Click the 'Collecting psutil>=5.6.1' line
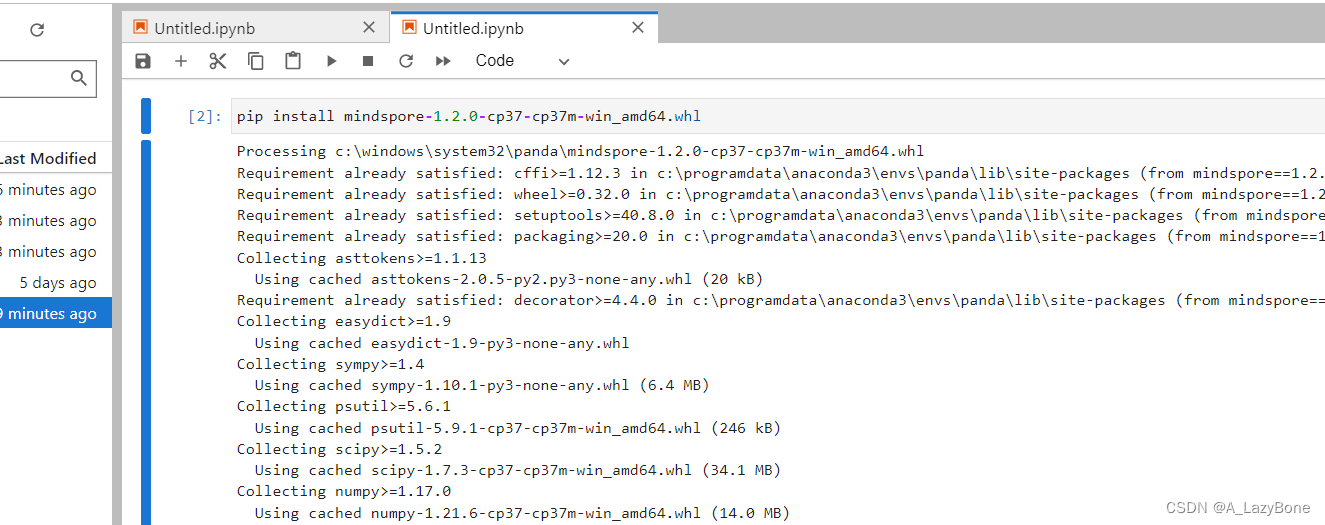This screenshot has width=1325, height=525. click(344, 406)
